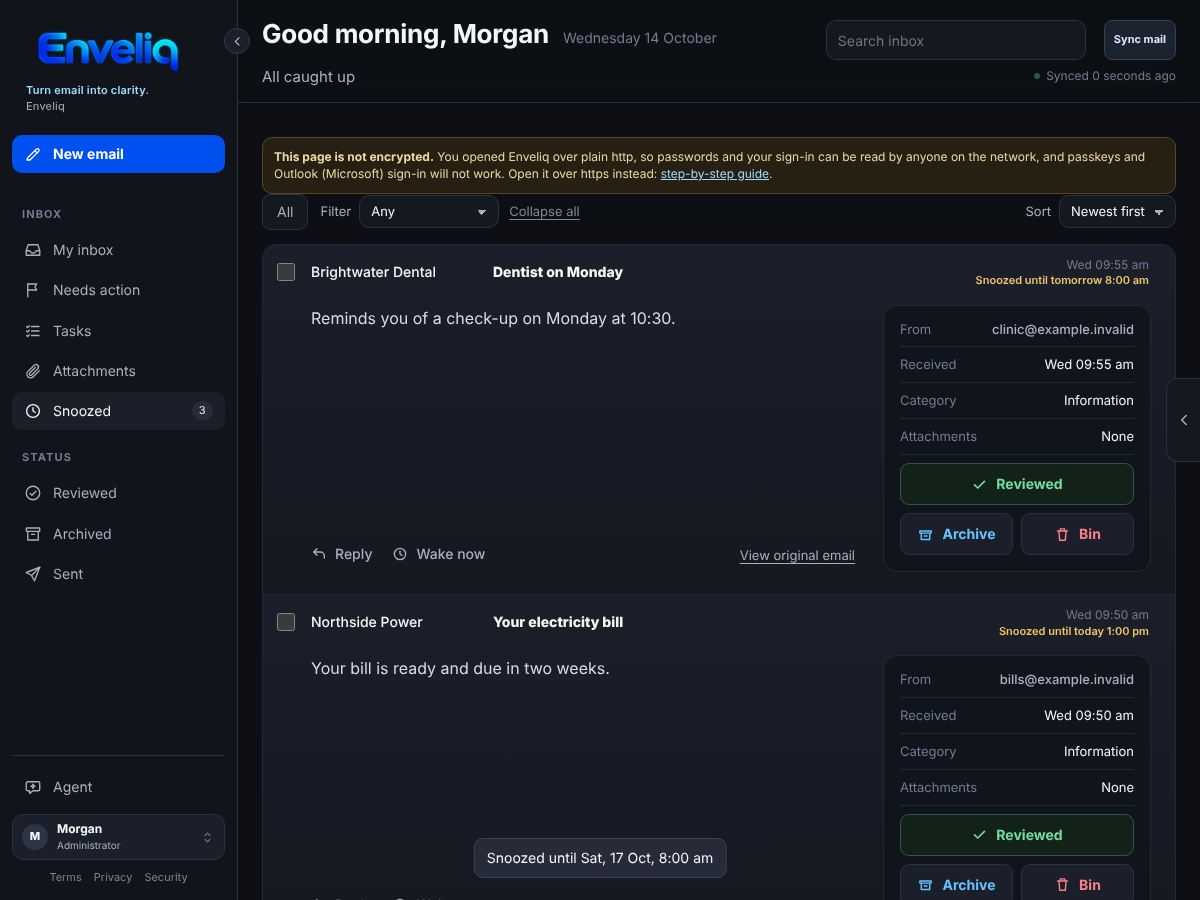This screenshot has height=900, width=1200.
Task: Open Needs action view
Action: (118, 290)
